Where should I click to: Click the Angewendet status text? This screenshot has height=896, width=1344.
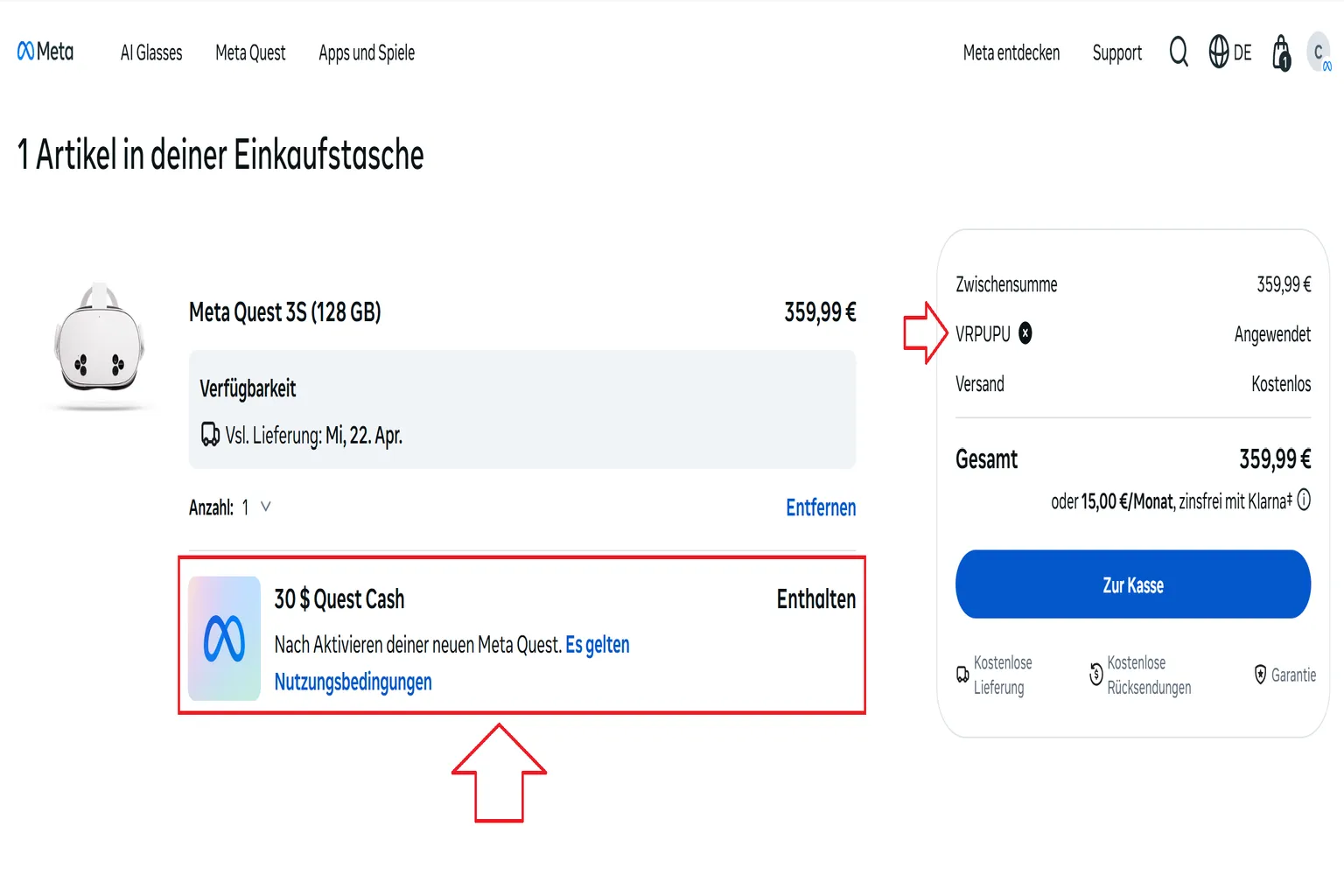point(1272,334)
